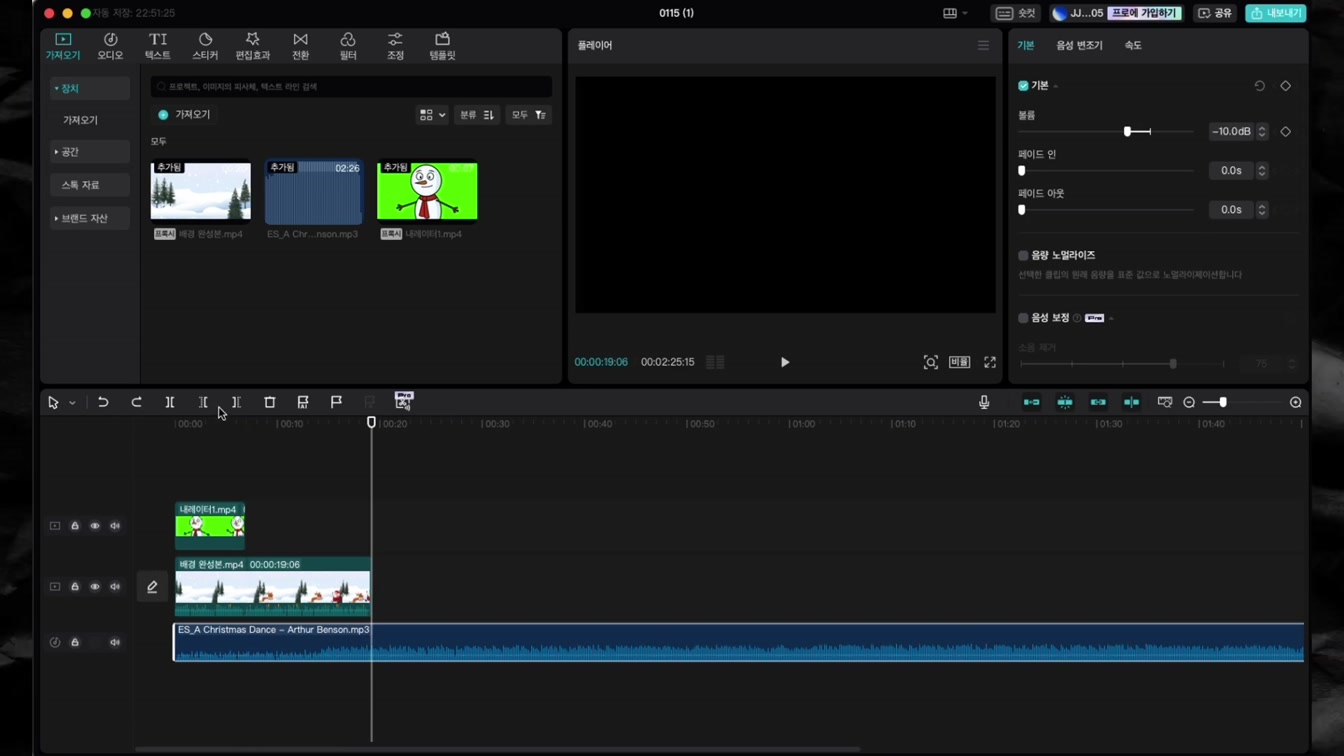Click the trash Delete icon in timeline toolbar
Viewport: 1344px width, 756px height.
point(269,402)
